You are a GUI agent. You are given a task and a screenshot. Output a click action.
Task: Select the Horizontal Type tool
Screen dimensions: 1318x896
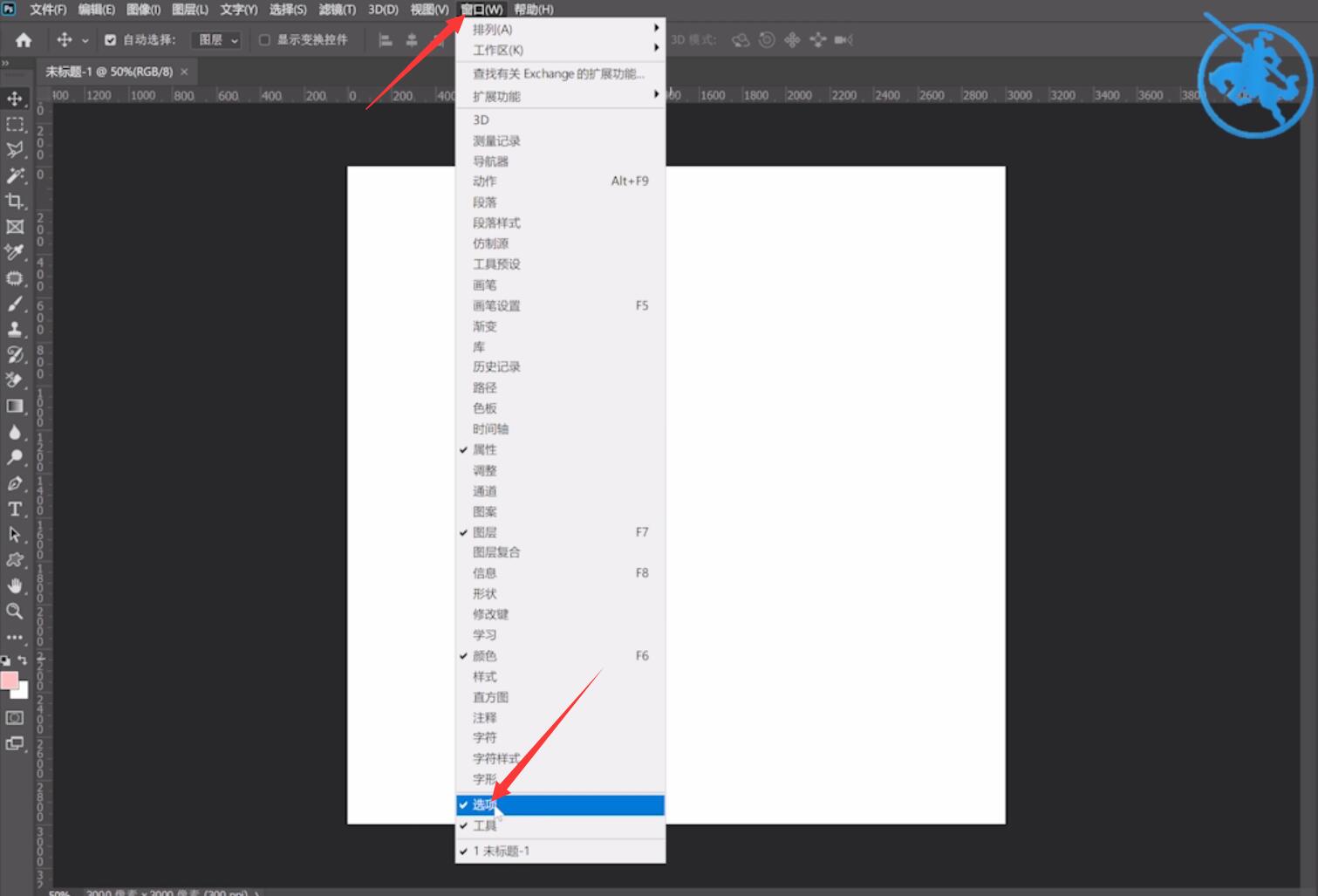(15, 509)
